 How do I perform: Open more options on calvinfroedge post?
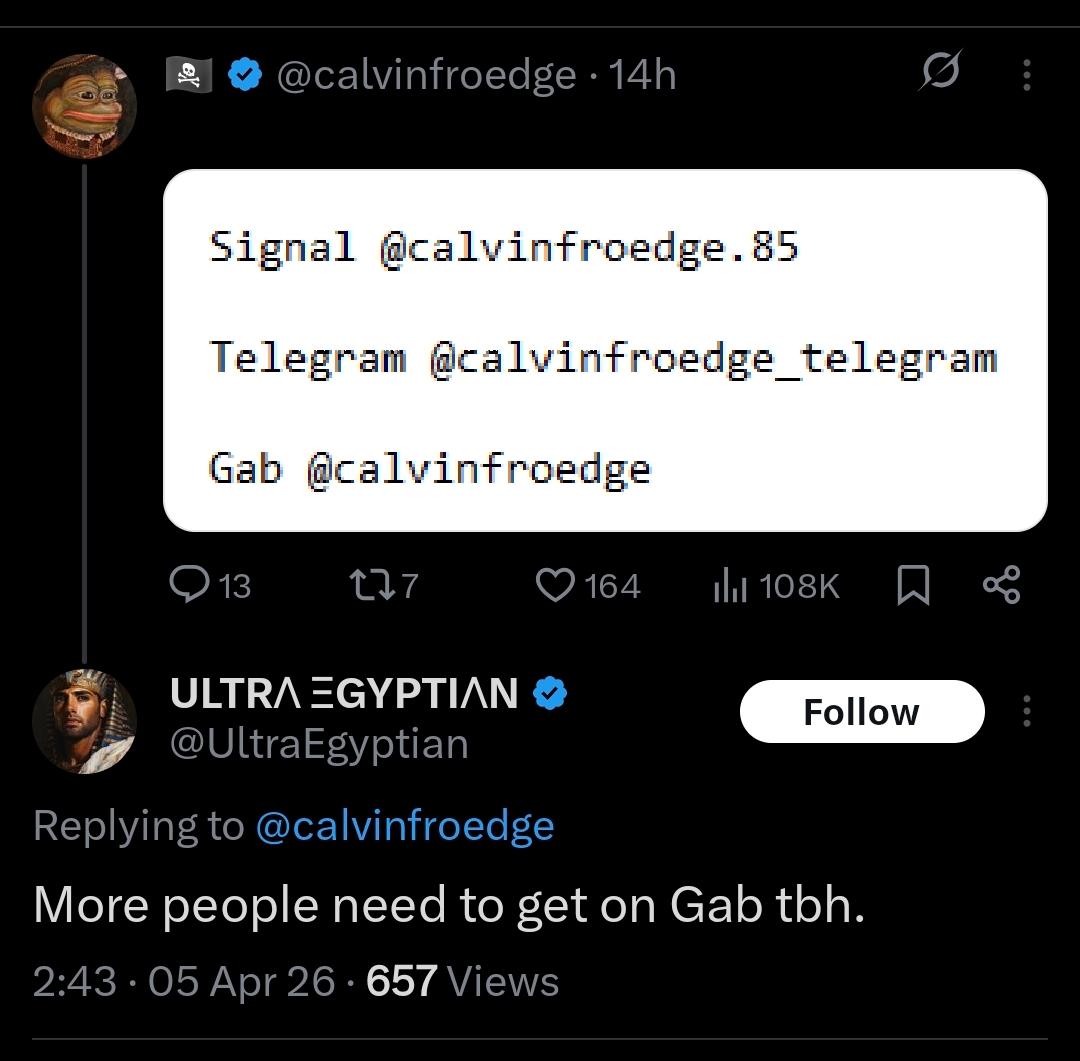coord(1026,75)
